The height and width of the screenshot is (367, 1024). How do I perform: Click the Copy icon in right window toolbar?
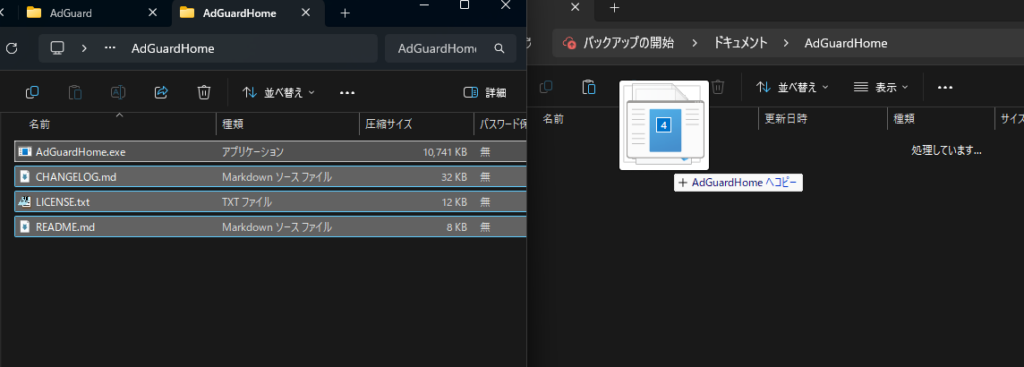[546, 87]
